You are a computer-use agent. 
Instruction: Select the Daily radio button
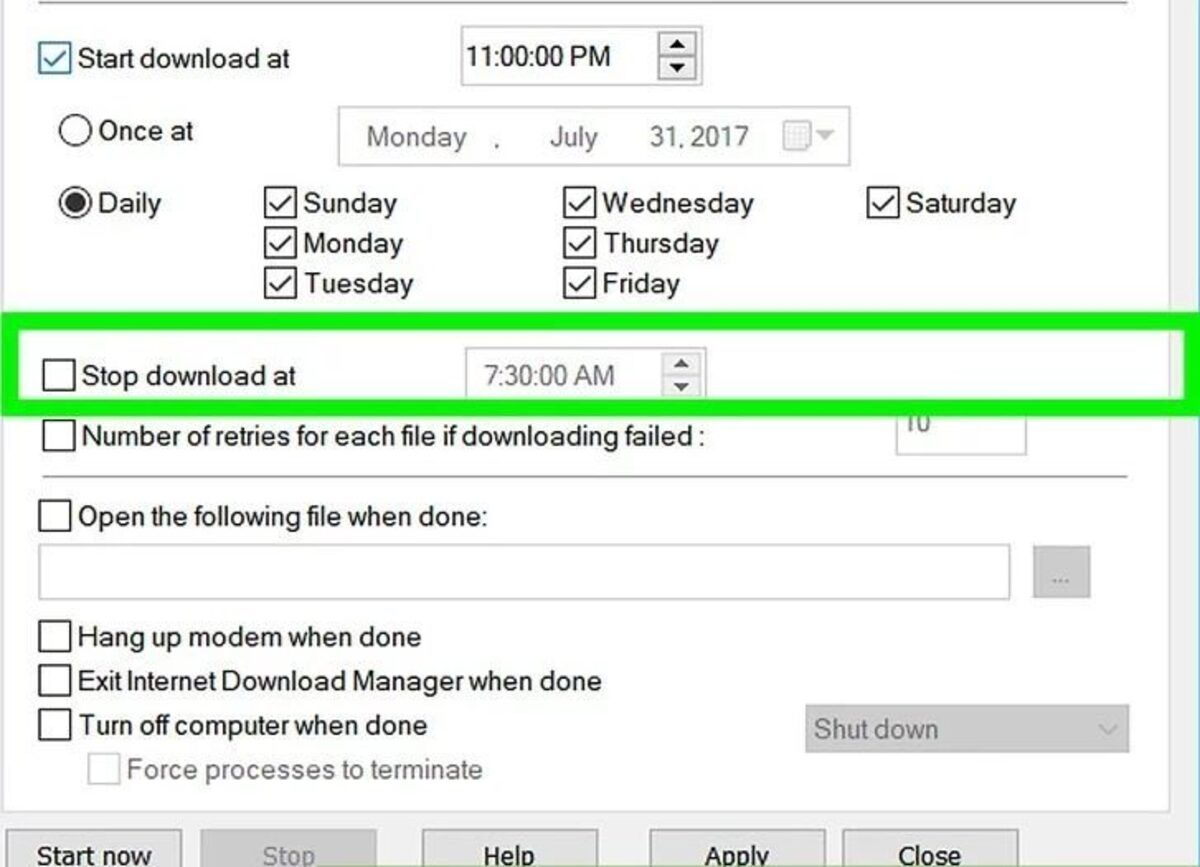coord(75,203)
